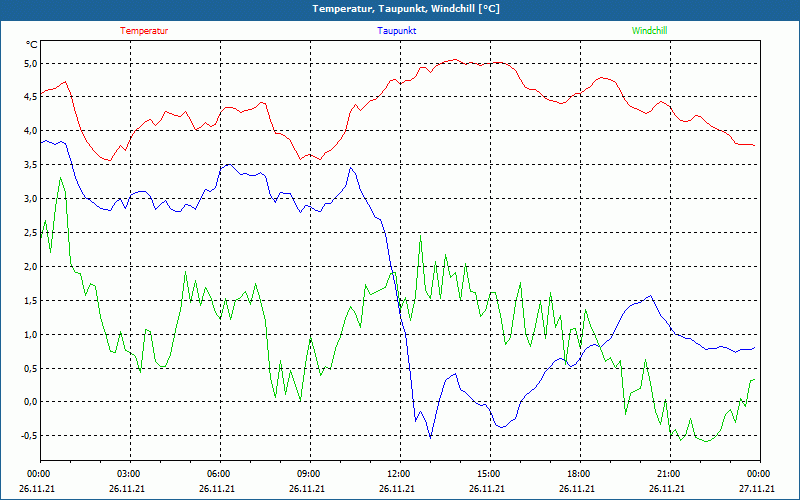Click the 0,5 y-axis value
The width and height of the screenshot is (800, 500).
[31, 368]
